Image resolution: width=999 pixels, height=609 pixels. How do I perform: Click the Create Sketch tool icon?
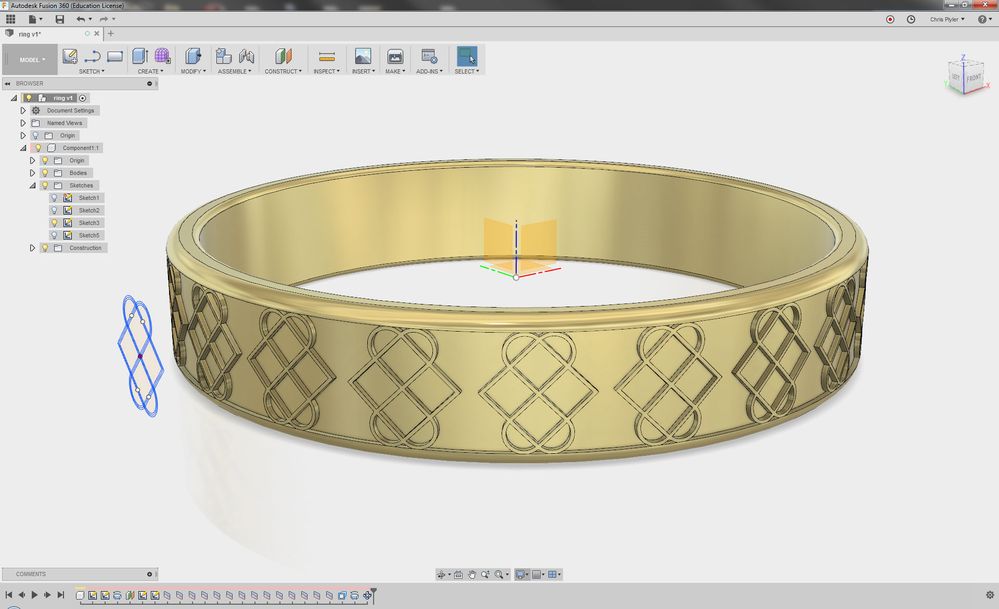click(x=70, y=57)
